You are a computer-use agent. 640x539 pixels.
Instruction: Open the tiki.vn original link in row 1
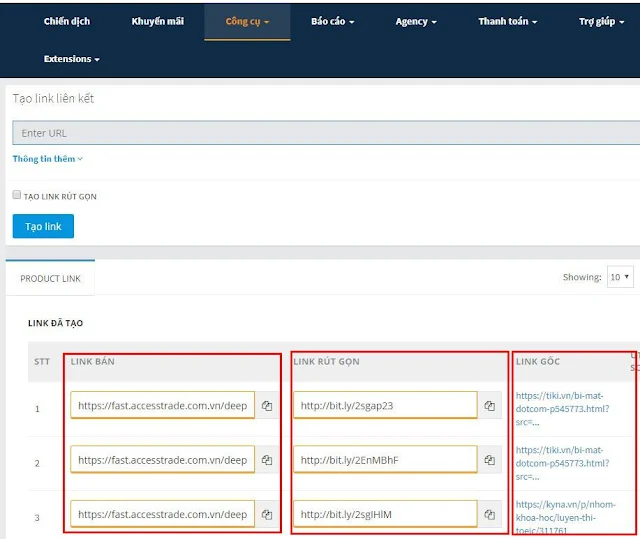point(562,409)
